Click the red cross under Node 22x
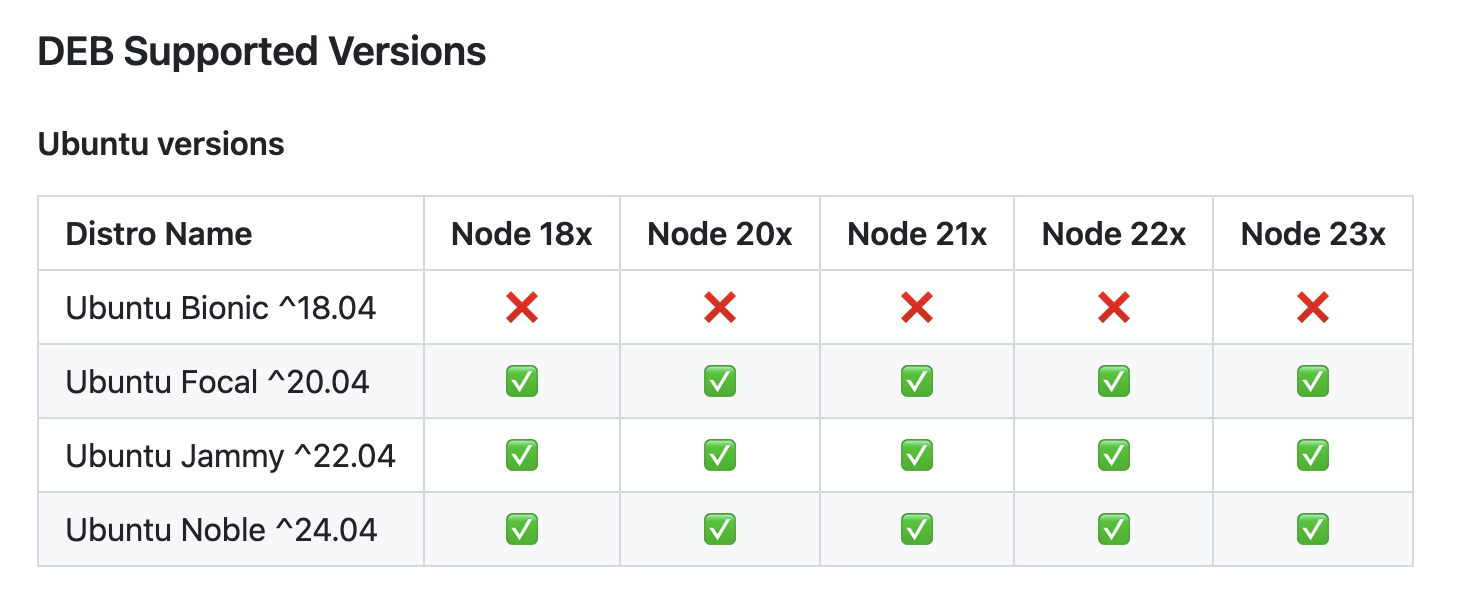Viewport: 1472px width, 612px height. click(x=1114, y=308)
